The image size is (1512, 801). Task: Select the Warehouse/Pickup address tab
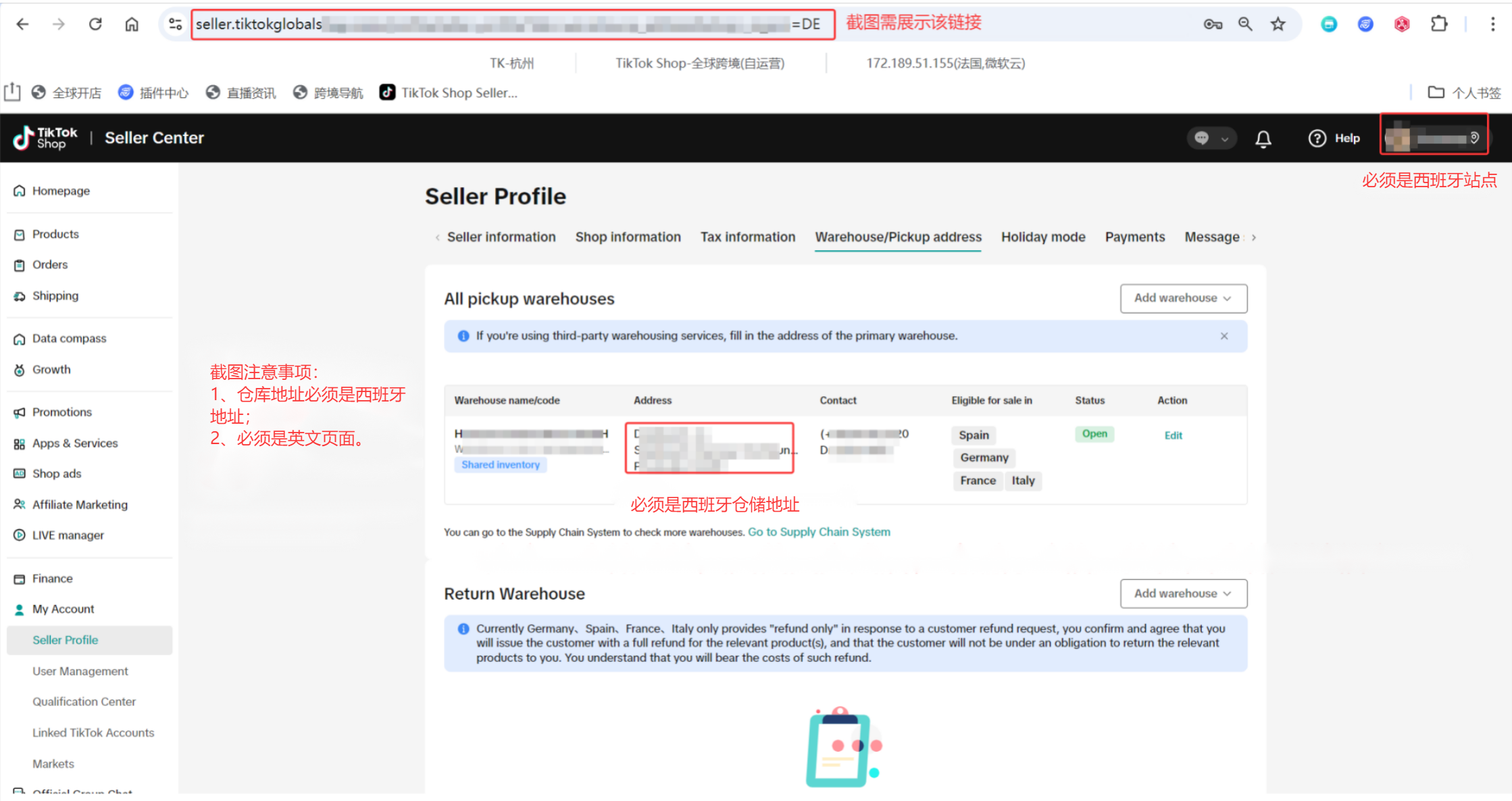point(898,237)
